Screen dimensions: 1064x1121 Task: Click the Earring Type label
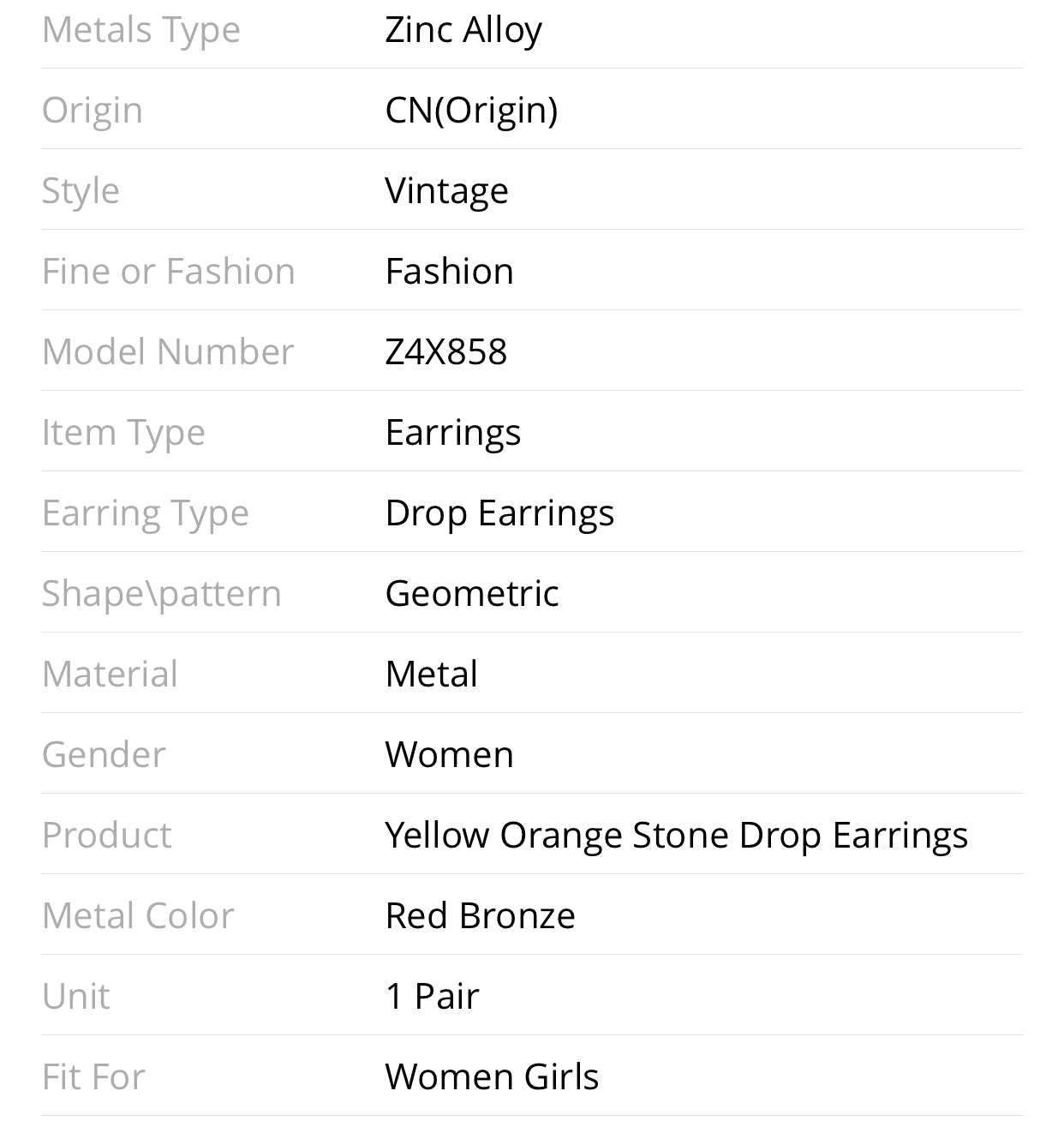pos(146,513)
